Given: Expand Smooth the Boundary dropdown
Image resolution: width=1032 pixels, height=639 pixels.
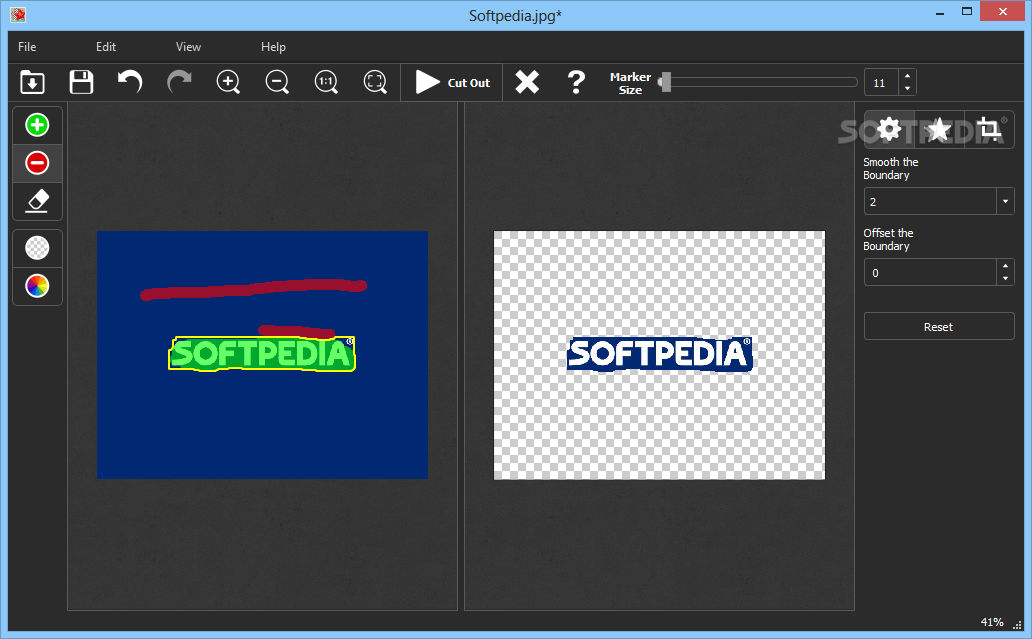Looking at the screenshot, I should pyautogui.click(x=1005, y=201).
